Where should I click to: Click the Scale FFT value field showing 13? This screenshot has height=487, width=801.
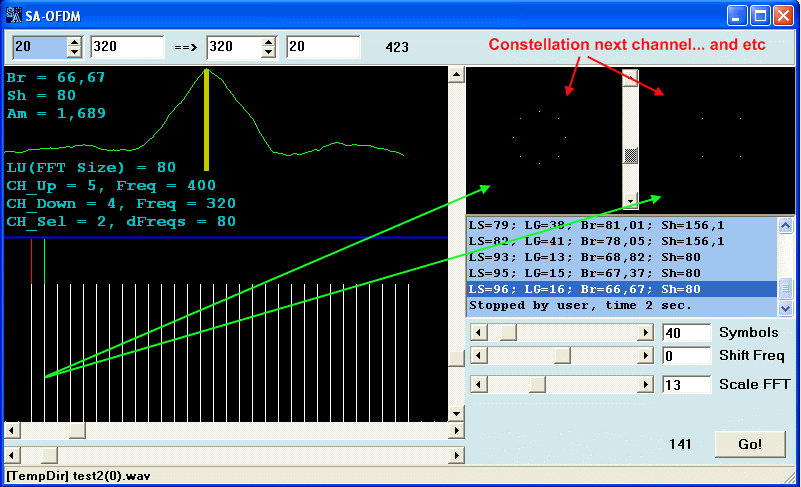[x=686, y=384]
